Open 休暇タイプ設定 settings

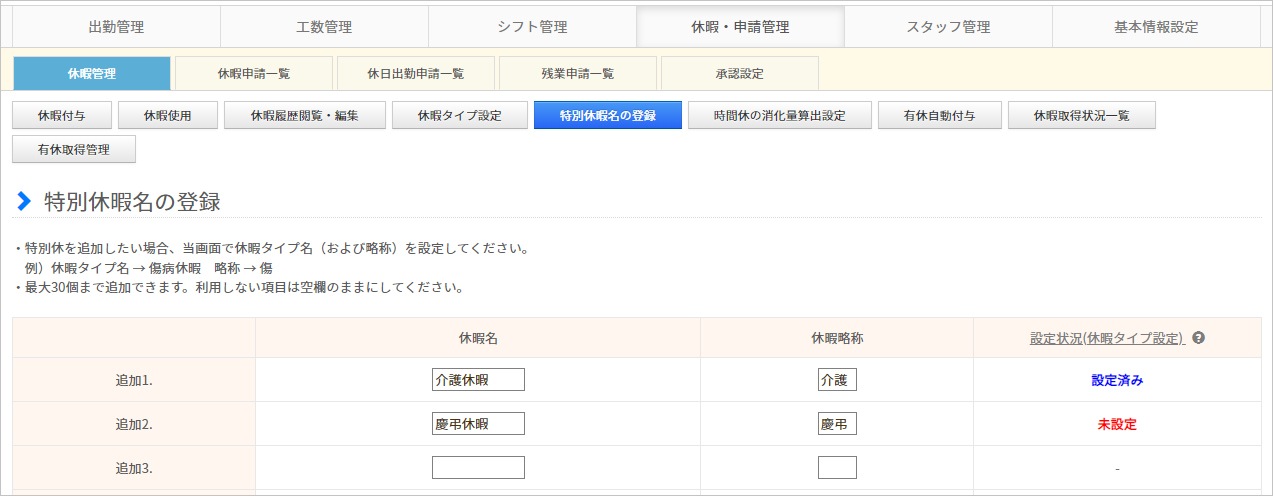[459, 116]
